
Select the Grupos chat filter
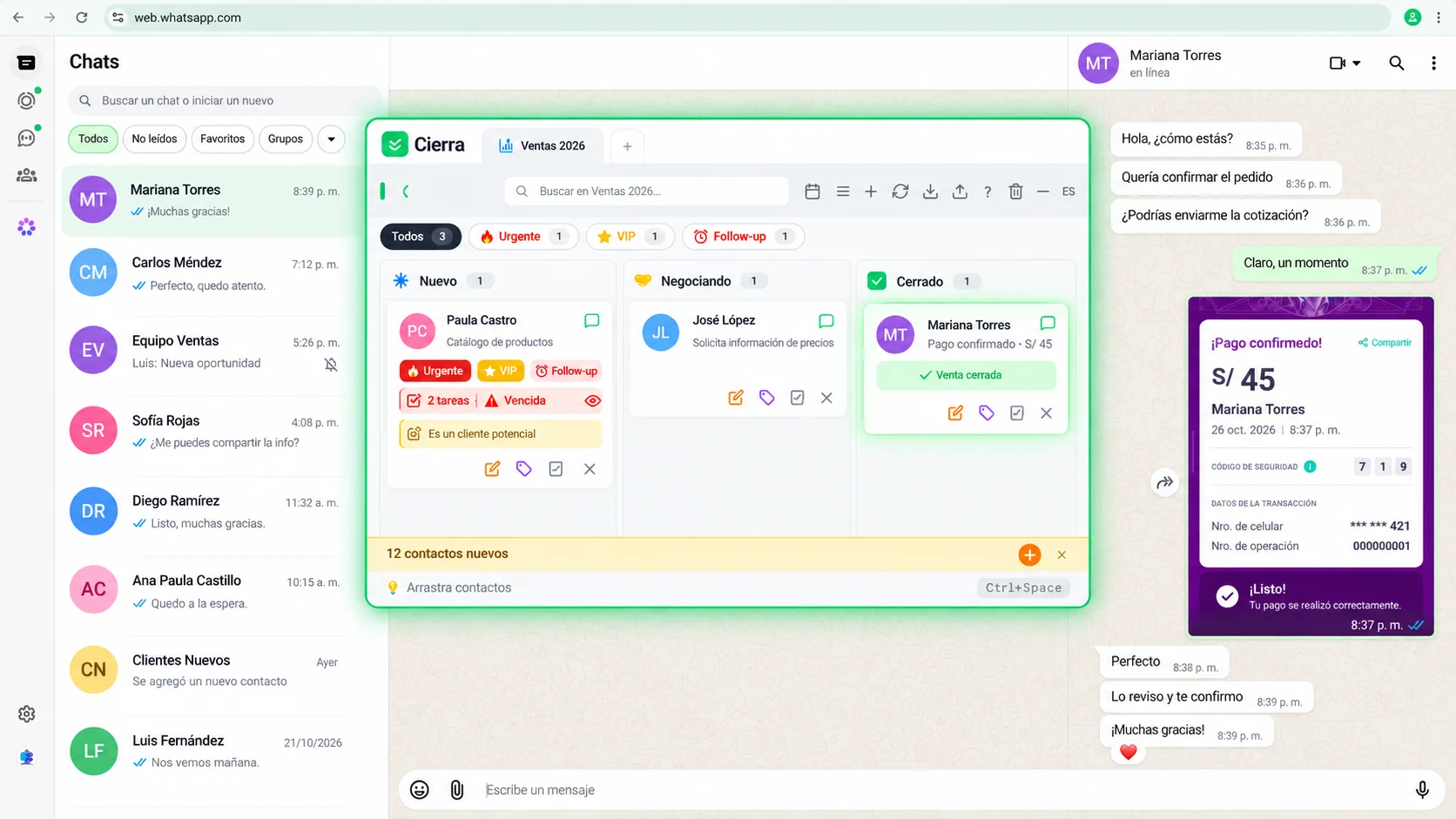(286, 139)
